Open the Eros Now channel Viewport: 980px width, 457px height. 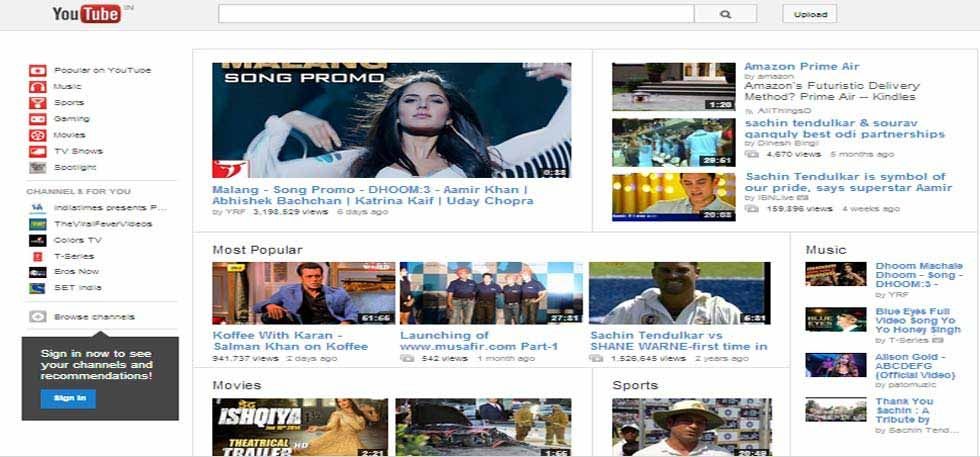76,271
